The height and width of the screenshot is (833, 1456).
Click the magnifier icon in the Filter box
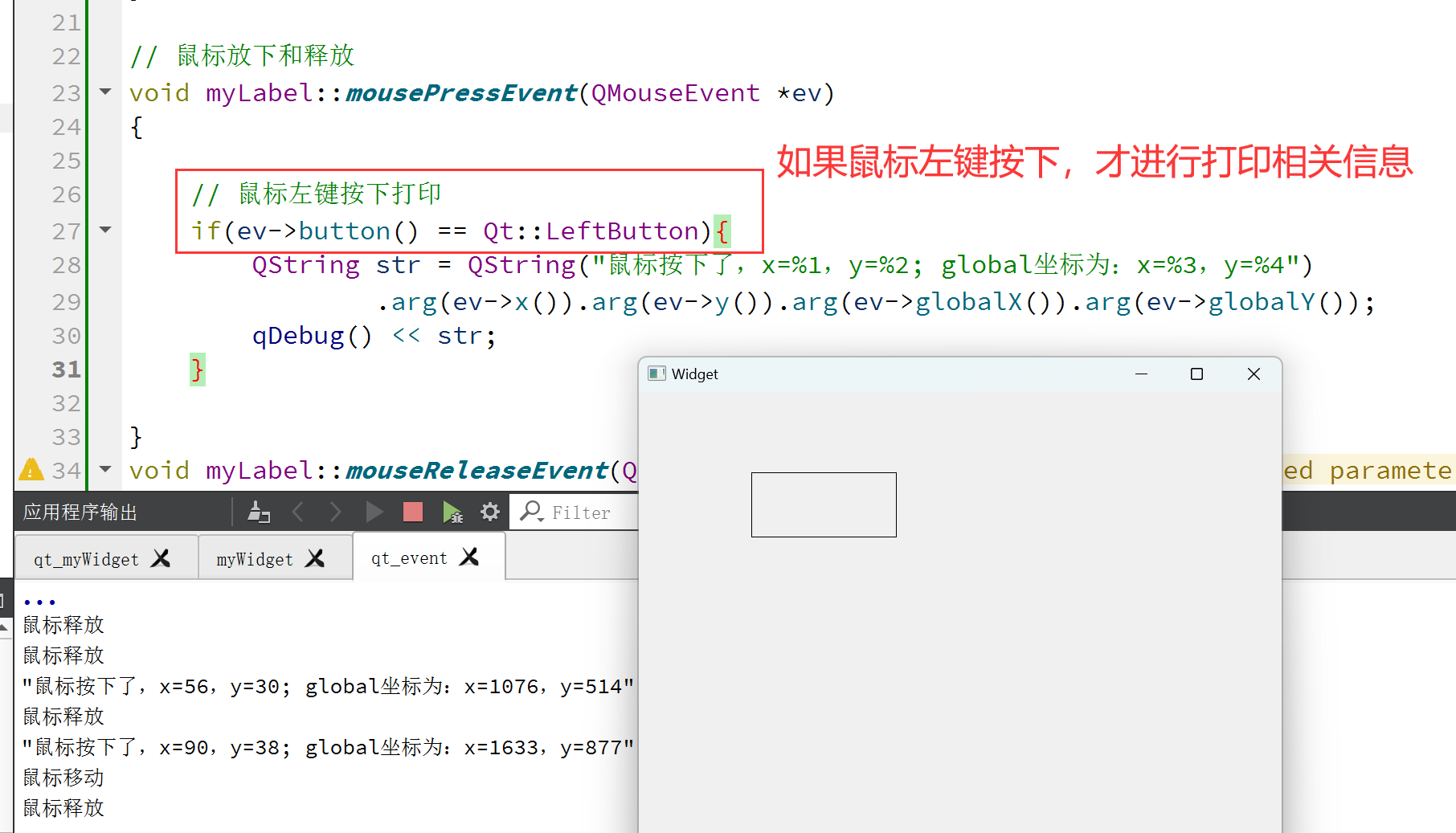click(531, 511)
